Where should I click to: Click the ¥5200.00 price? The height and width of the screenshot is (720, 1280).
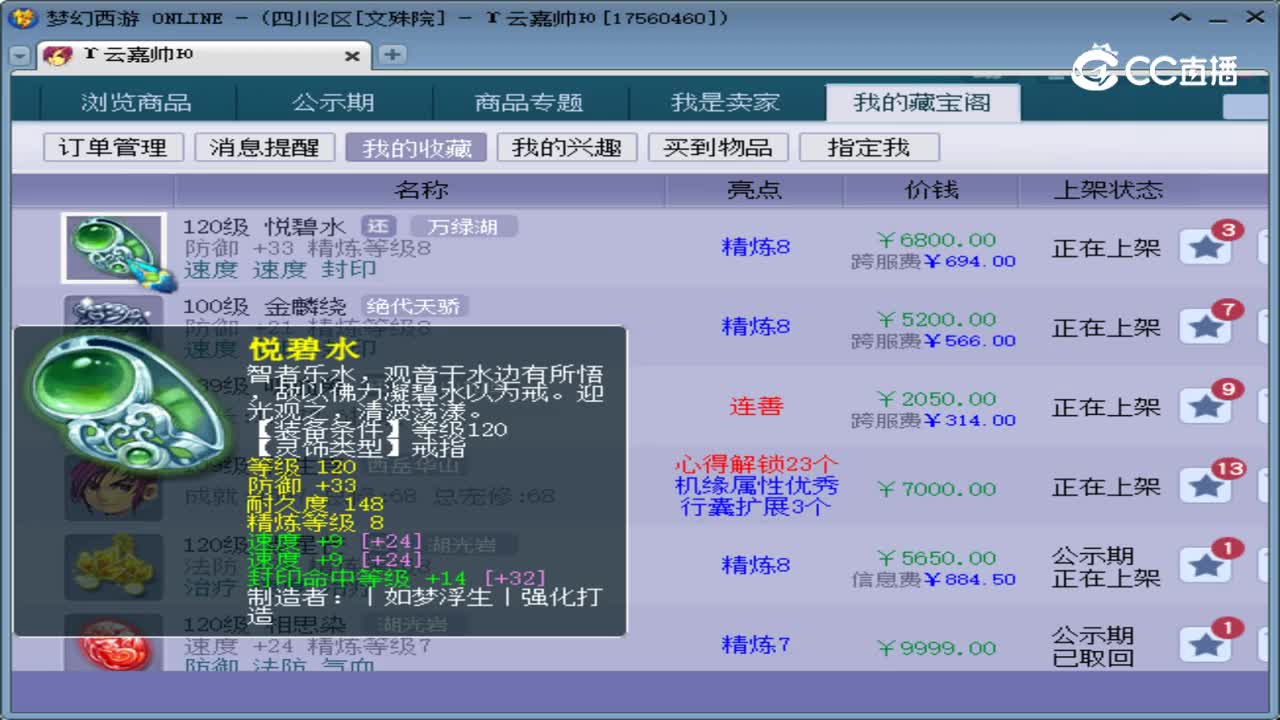pyautogui.click(x=936, y=320)
